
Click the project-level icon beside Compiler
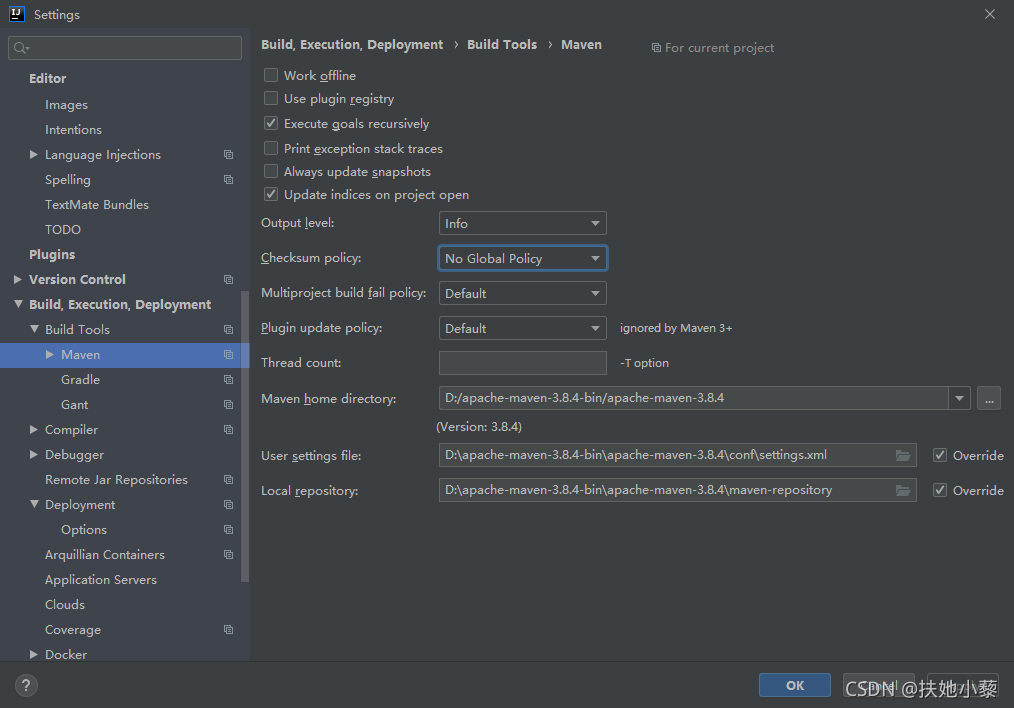228,429
